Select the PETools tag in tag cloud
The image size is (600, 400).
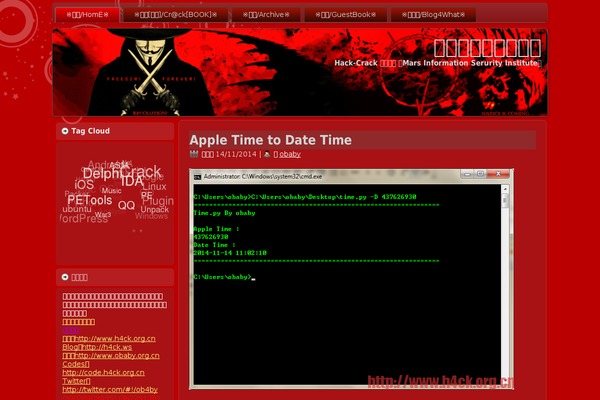click(x=90, y=200)
